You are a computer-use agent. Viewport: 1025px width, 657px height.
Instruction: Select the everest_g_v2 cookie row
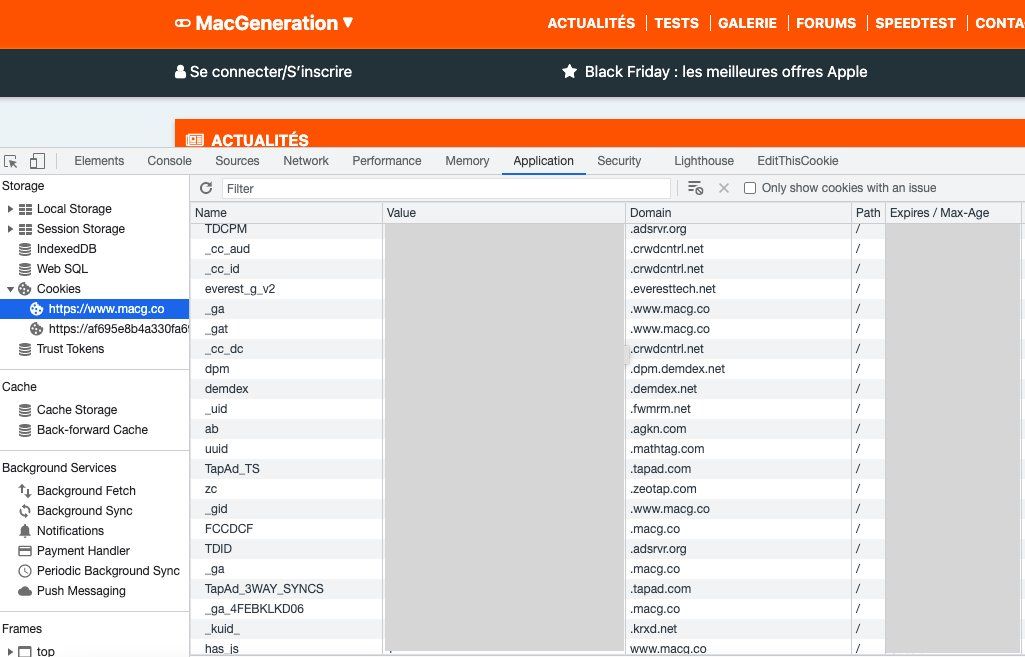[607, 289]
